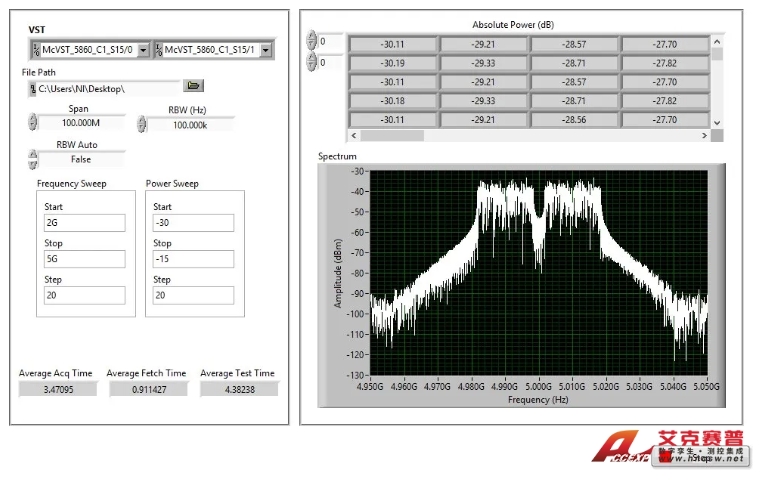This screenshot has width=764, height=480.
Task: Click the path glyph beside C:\Users\NI\Desktop\
Action: pos(33,89)
